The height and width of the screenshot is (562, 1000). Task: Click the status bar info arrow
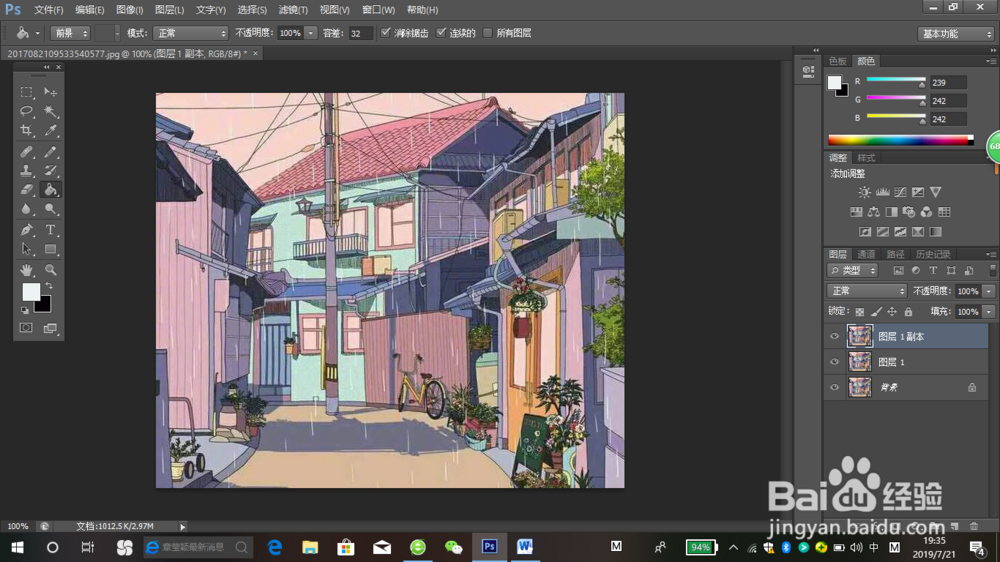click(x=182, y=526)
